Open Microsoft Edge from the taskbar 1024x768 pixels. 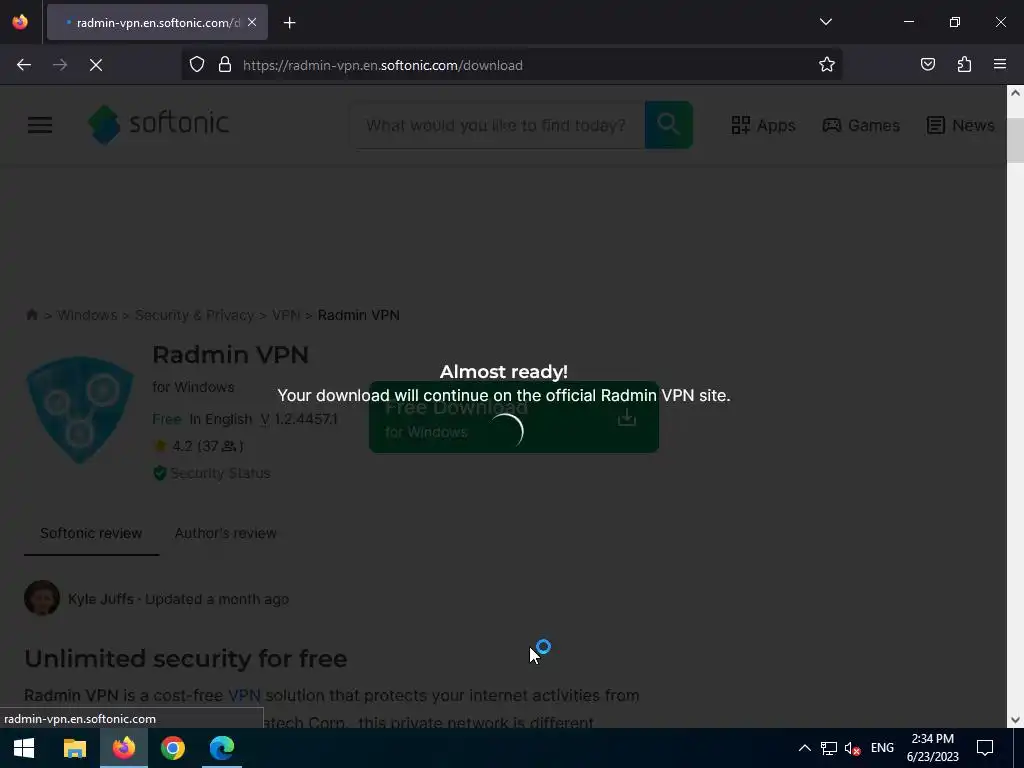click(x=221, y=748)
